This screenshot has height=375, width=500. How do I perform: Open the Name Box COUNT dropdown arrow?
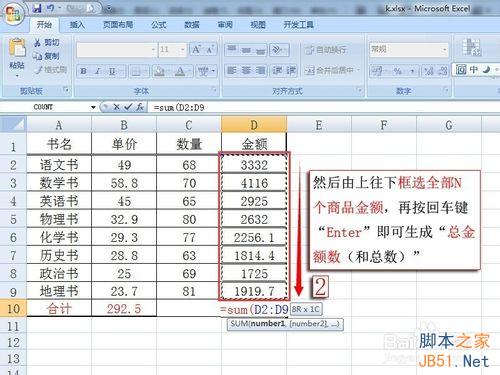tap(93, 107)
